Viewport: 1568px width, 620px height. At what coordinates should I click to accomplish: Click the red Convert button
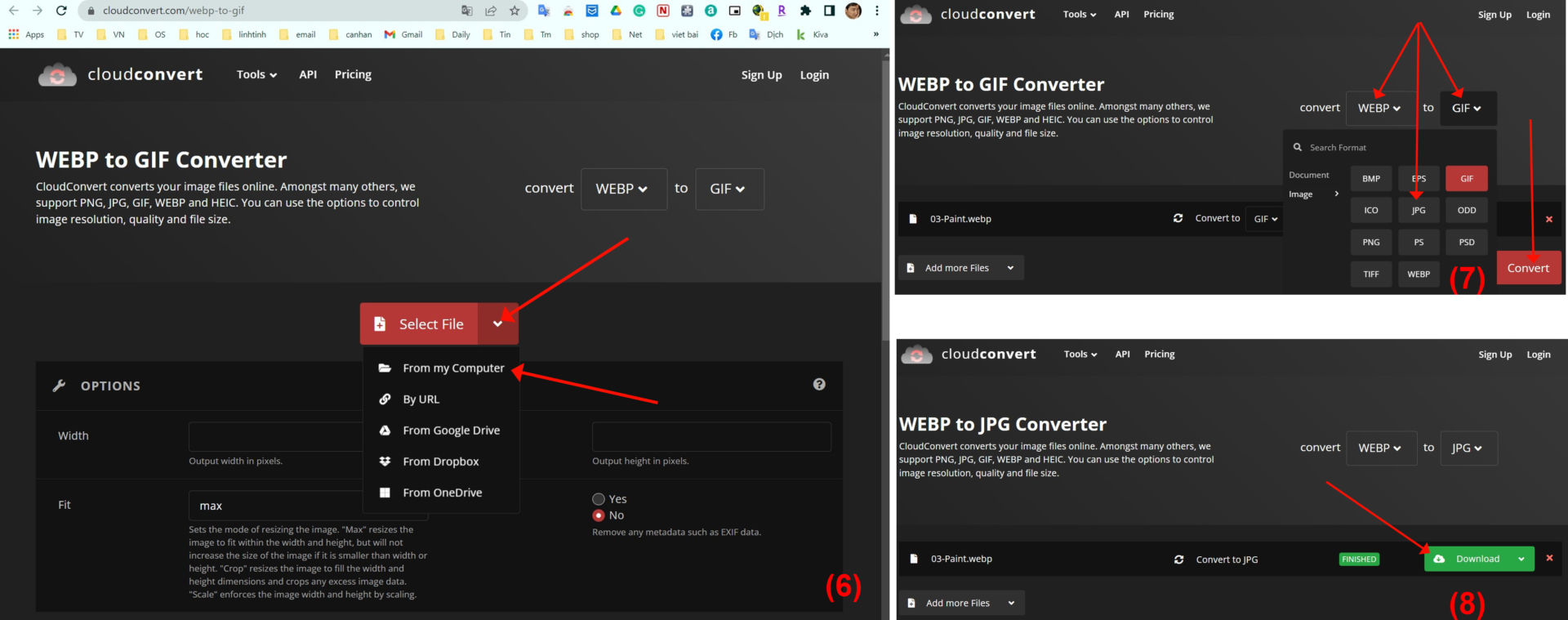coord(1528,268)
